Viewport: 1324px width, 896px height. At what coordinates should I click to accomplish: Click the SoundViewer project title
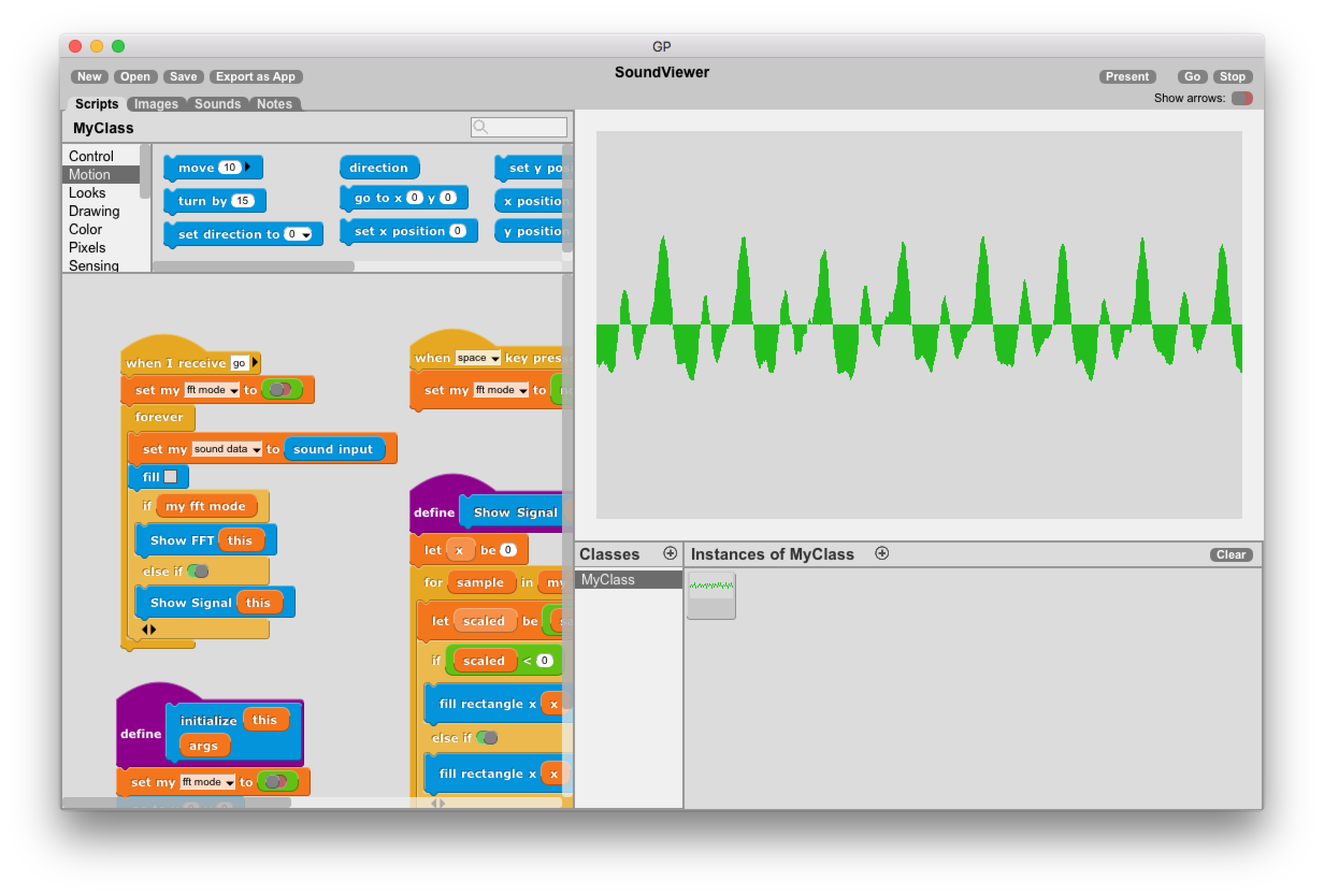[661, 73]
